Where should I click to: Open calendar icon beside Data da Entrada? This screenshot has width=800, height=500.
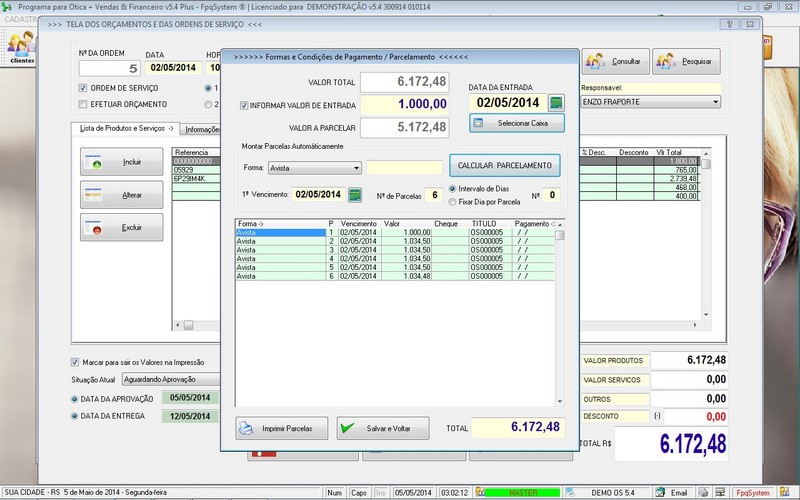(556, 102)
